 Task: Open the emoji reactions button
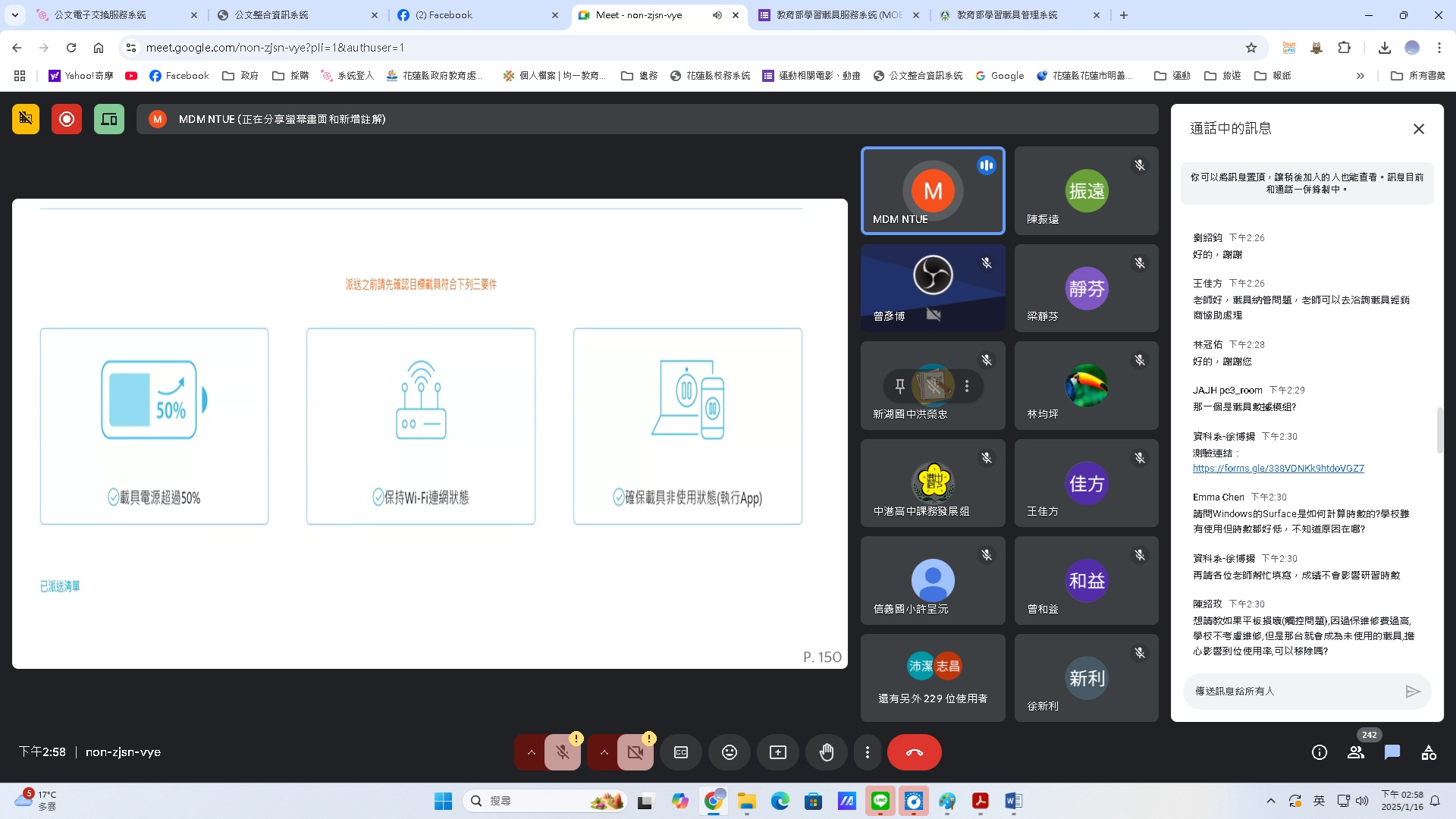click(x=730, y=752)
